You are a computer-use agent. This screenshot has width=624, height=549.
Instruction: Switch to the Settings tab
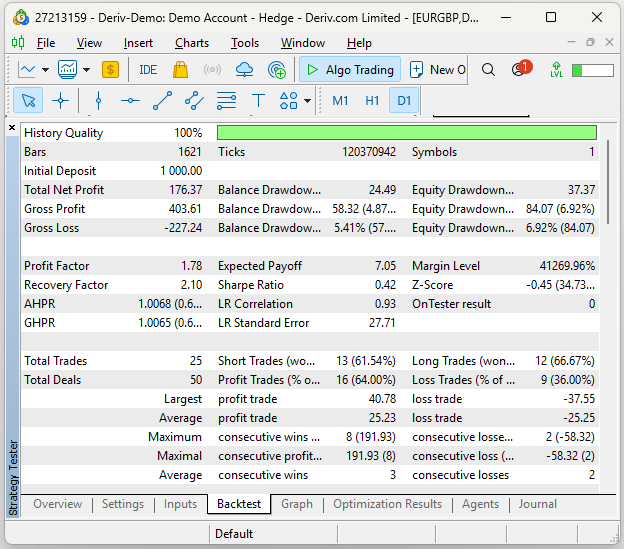[123, 504]
